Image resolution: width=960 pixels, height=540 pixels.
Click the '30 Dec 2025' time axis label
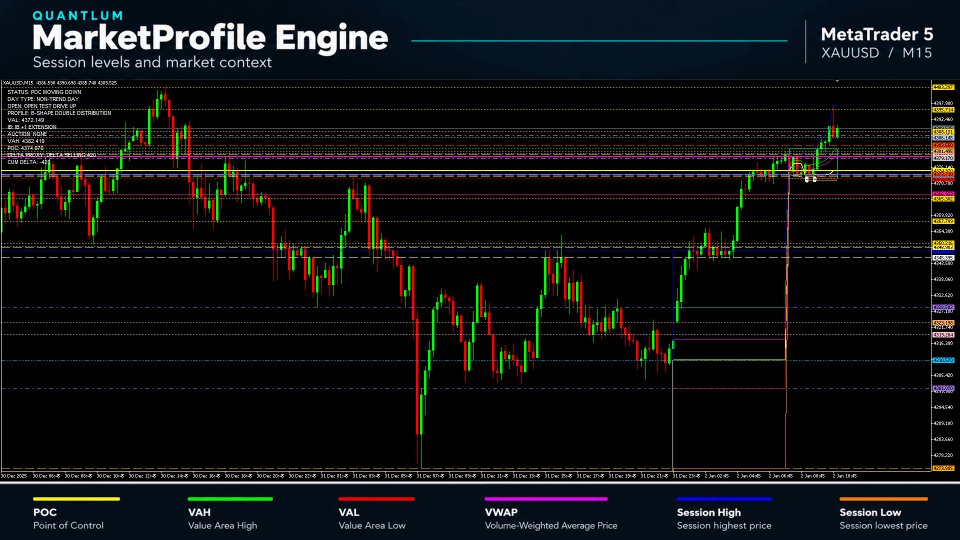pyautogui.click(x=13, y=475)
